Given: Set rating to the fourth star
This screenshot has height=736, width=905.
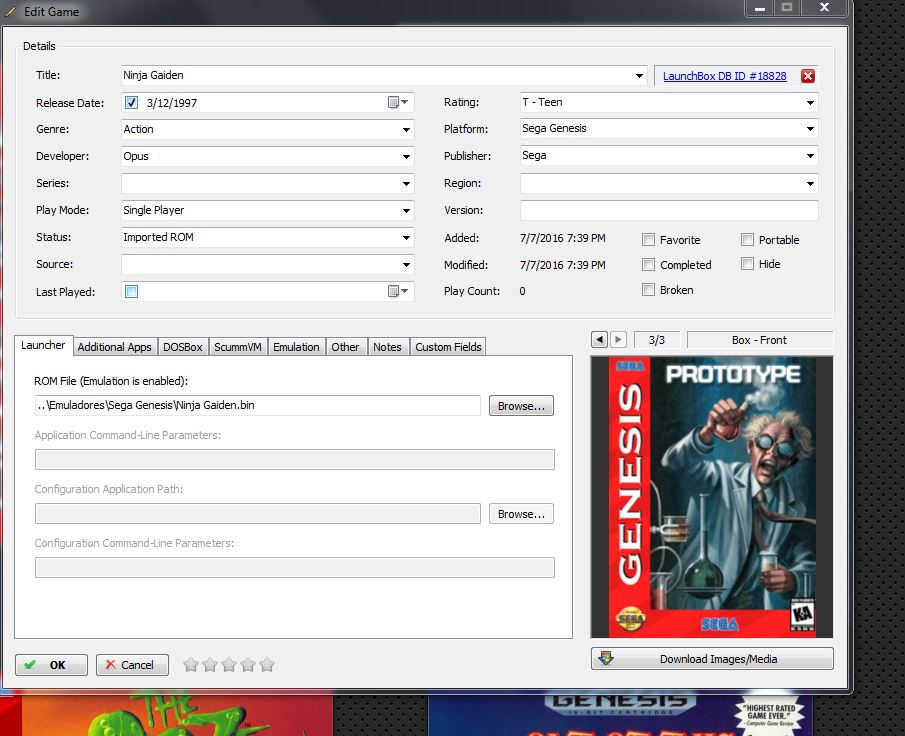Looking at the screenshot, I should tap(248, 665).
